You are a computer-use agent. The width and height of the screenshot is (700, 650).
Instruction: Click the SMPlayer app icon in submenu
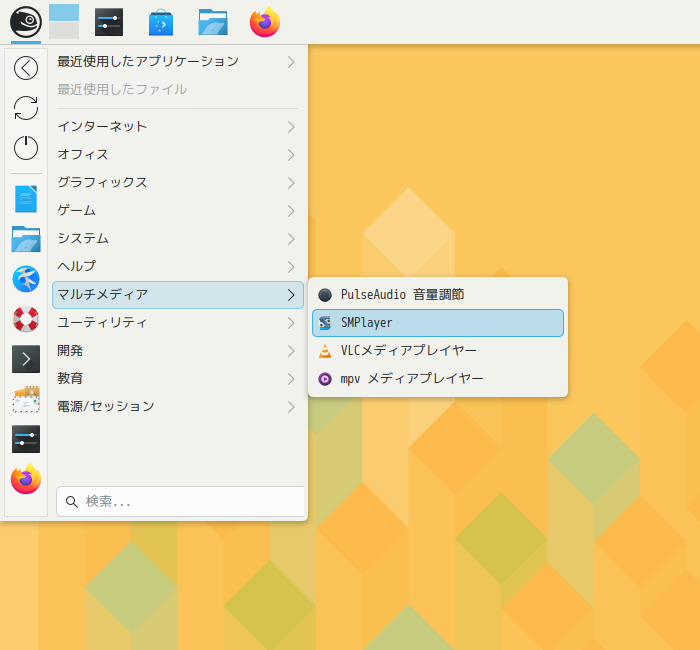pyautogui.click(x=325, y=323)
